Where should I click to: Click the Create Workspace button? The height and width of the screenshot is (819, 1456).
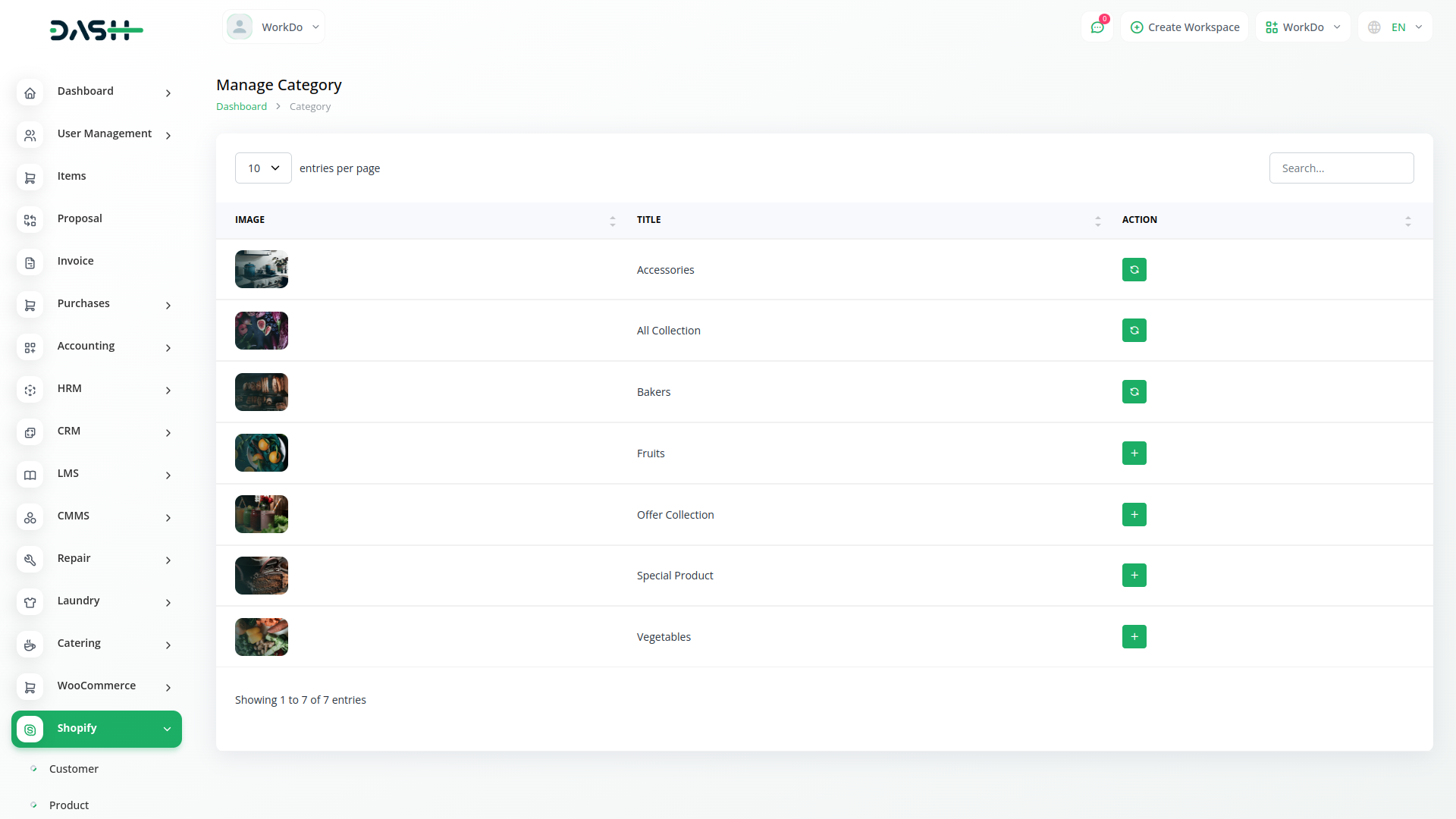(1185, 27)
